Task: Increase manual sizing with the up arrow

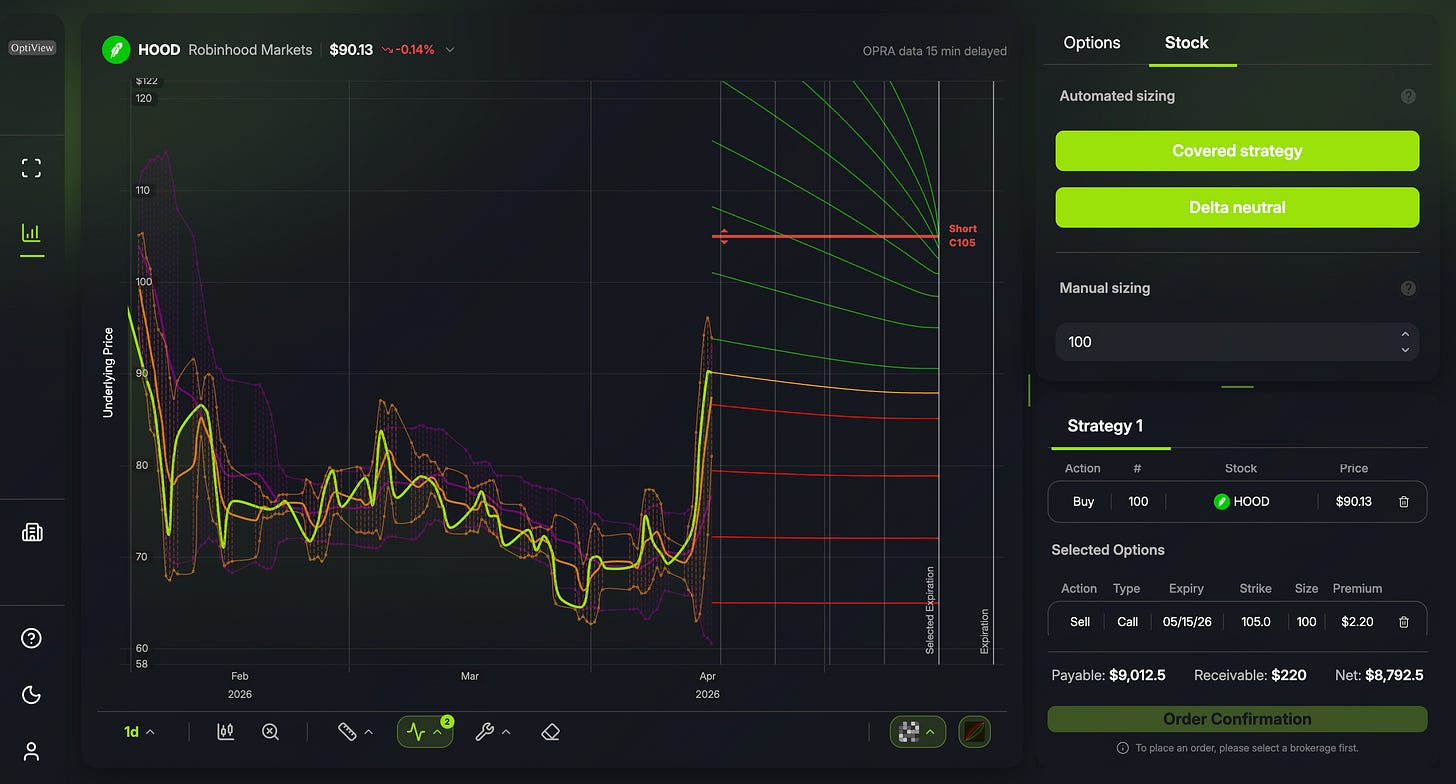Action: (x=1405, y=335)
